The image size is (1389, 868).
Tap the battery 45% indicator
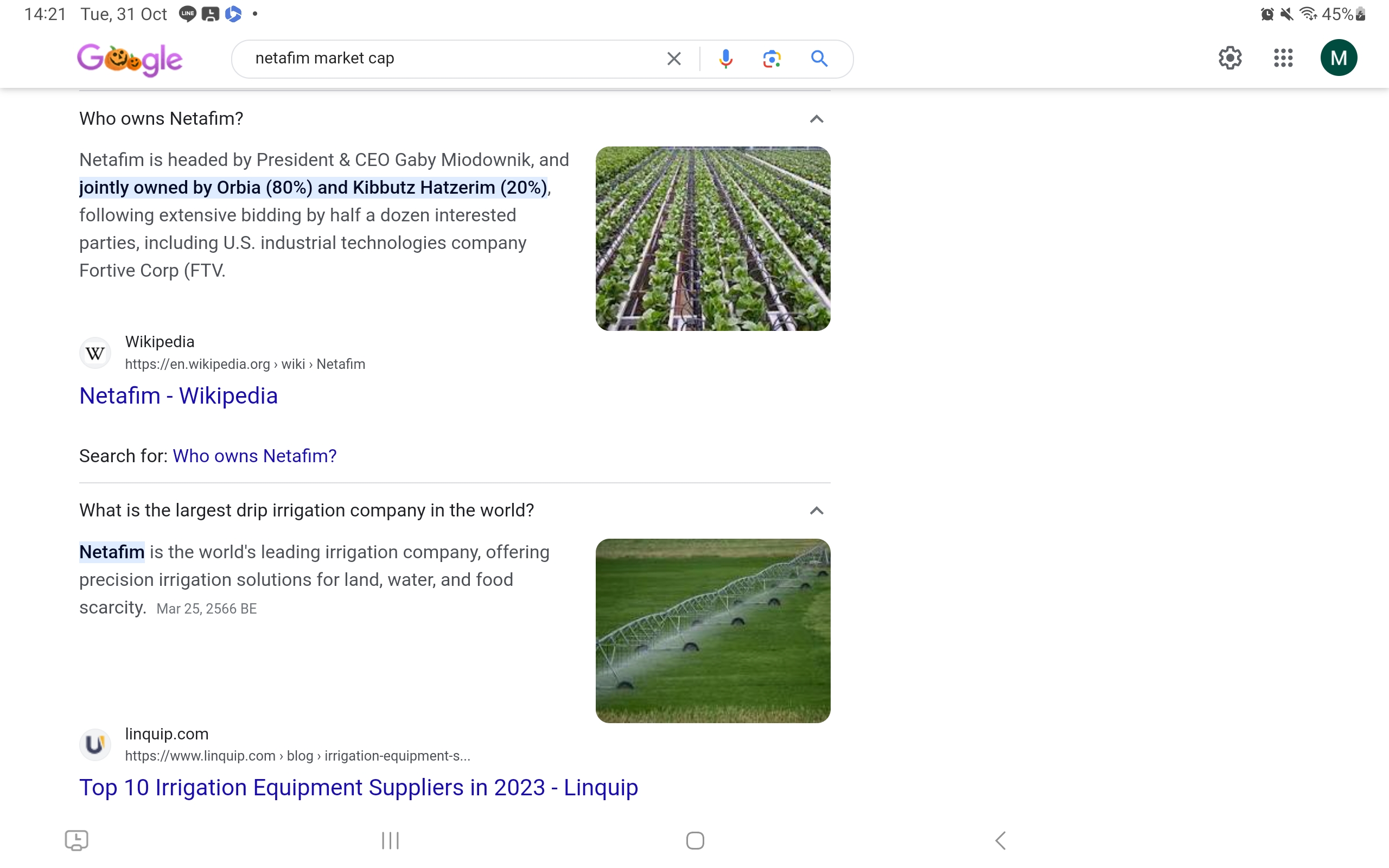(x=1343, y=14)
